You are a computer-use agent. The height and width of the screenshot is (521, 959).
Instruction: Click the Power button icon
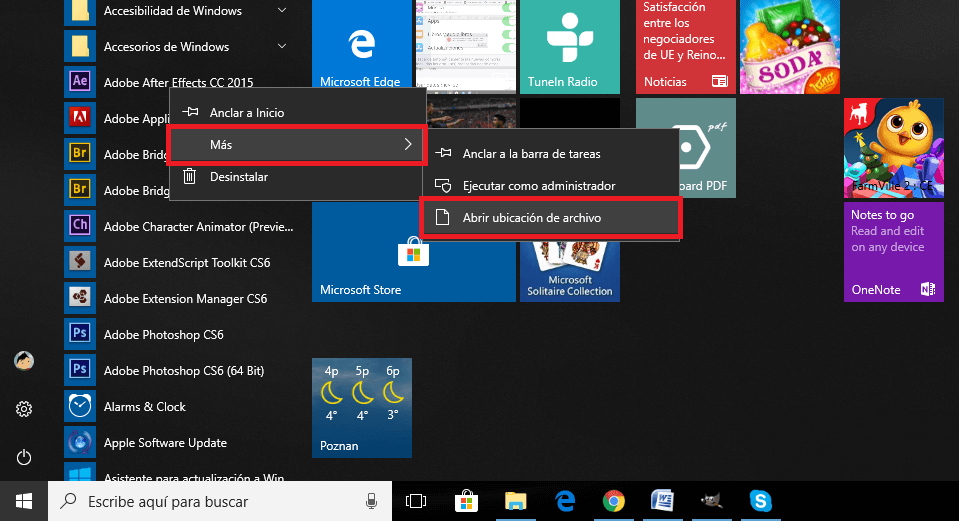[x=24, y=457]
